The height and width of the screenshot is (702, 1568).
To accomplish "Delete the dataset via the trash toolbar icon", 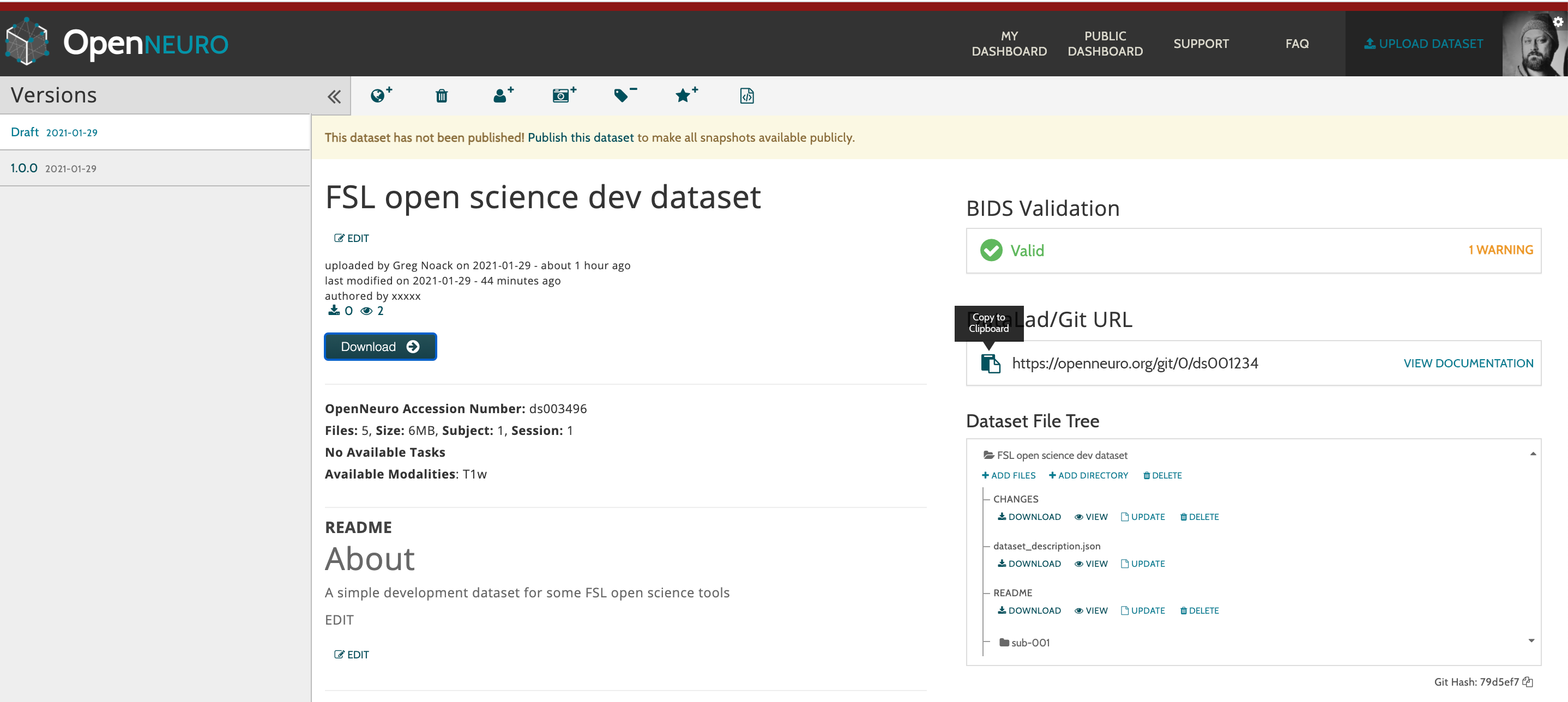I will (441, 95).
